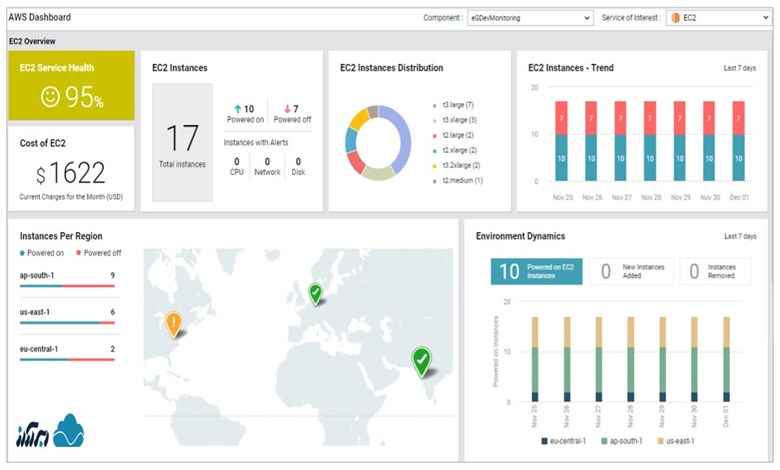Click the orange warning map pin over US

[173, 324]
